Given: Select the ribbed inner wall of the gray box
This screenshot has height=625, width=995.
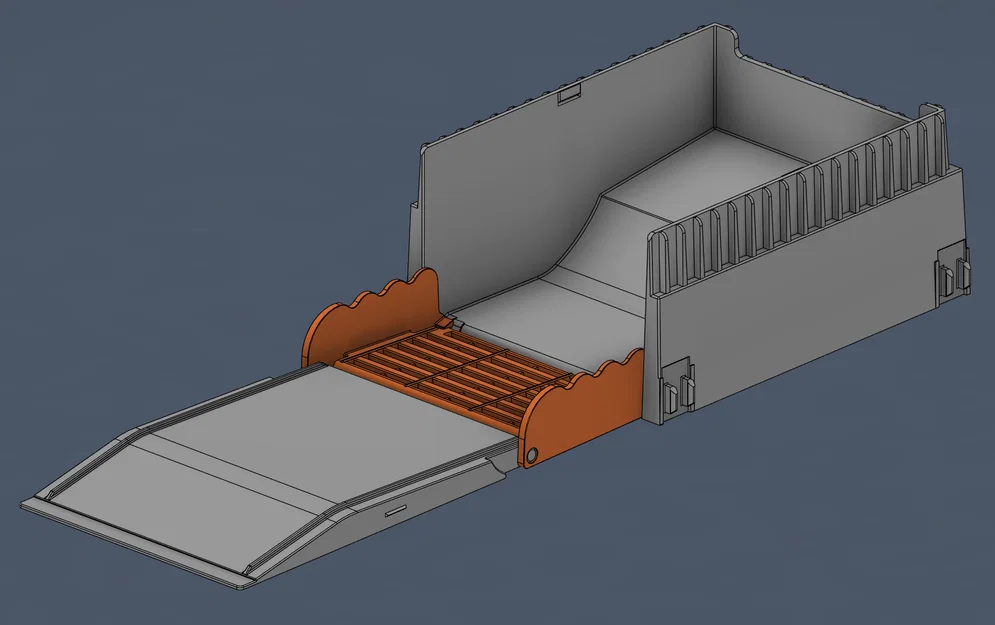Looking at the screenshot, I should click(x=800, y=202).
